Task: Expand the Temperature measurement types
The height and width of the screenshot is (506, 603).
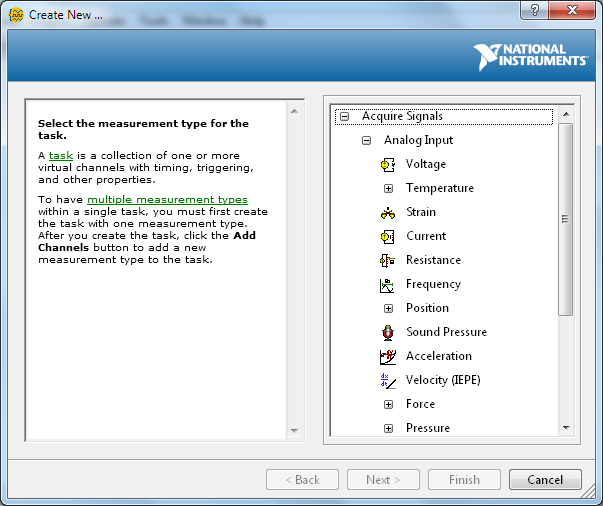Action: click(x=388, y=188)
